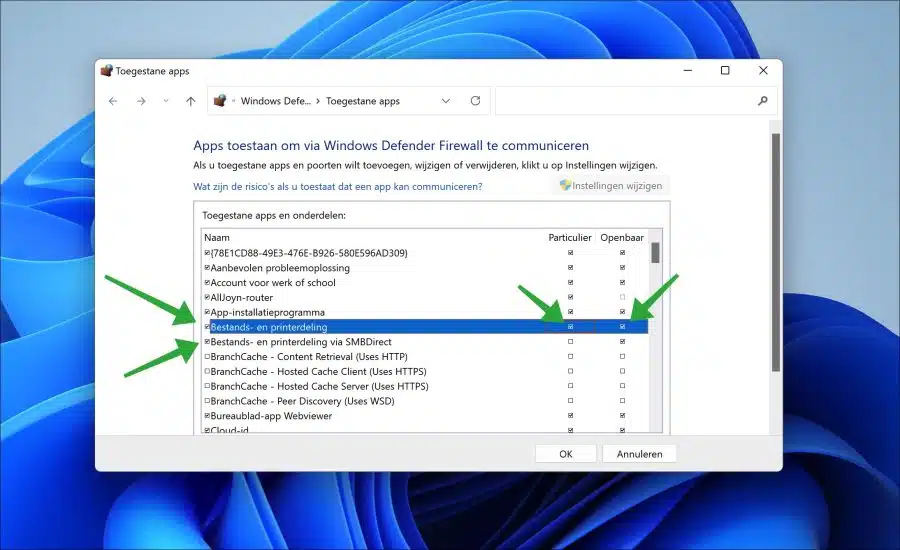Toggle Particulier checkbox for App-installatieprogramma
This screenshot has width=900, height=550.
pos(571,312)
